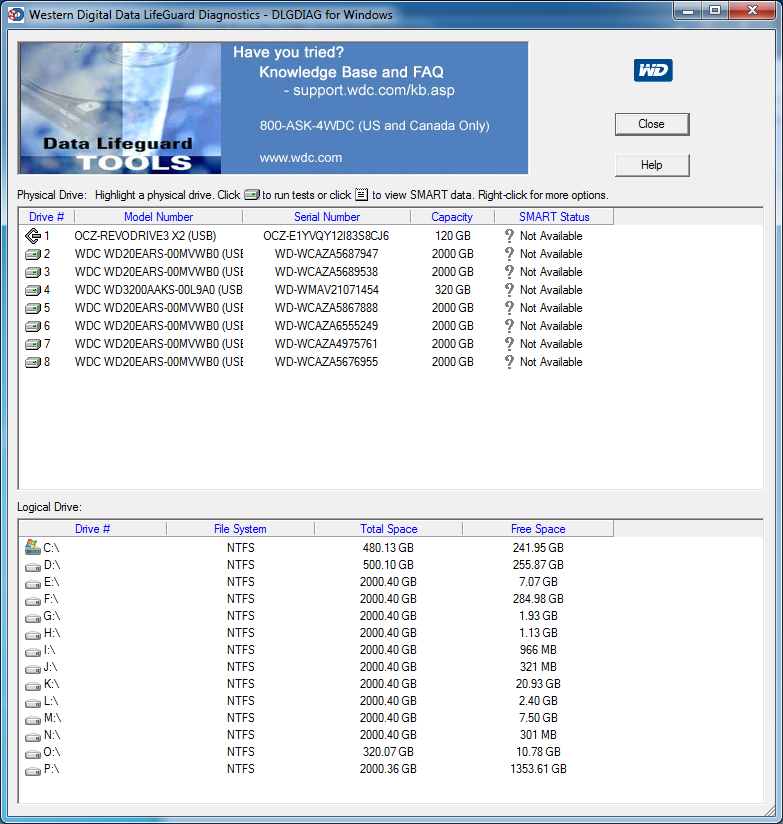Screen dimensions: 783x824
Task: Click the L:\ logical drive icon
Action: (33, 703)
